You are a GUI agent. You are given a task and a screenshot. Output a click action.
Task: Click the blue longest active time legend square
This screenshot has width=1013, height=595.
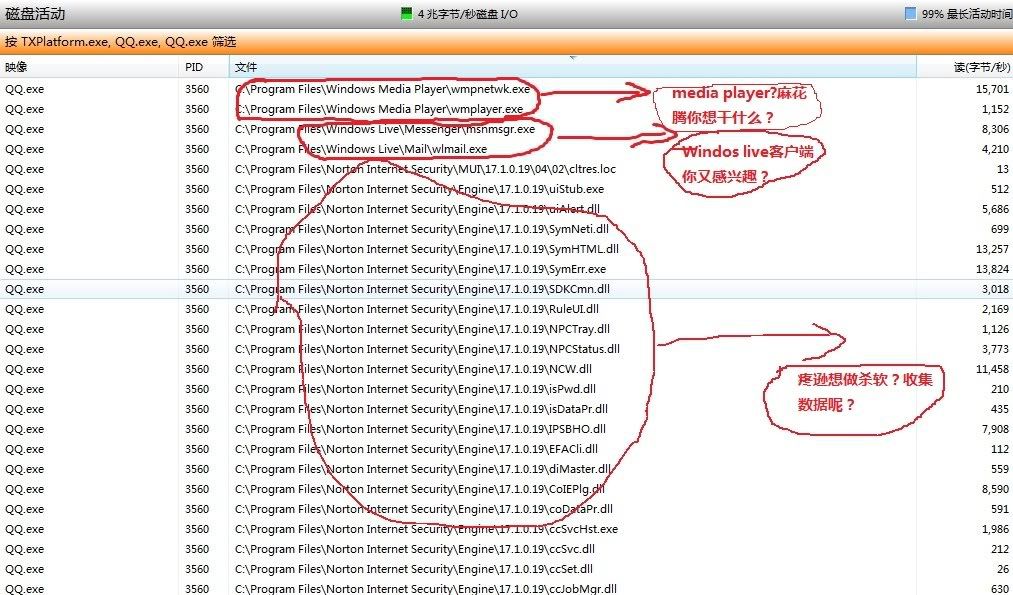tap(910, 14)
